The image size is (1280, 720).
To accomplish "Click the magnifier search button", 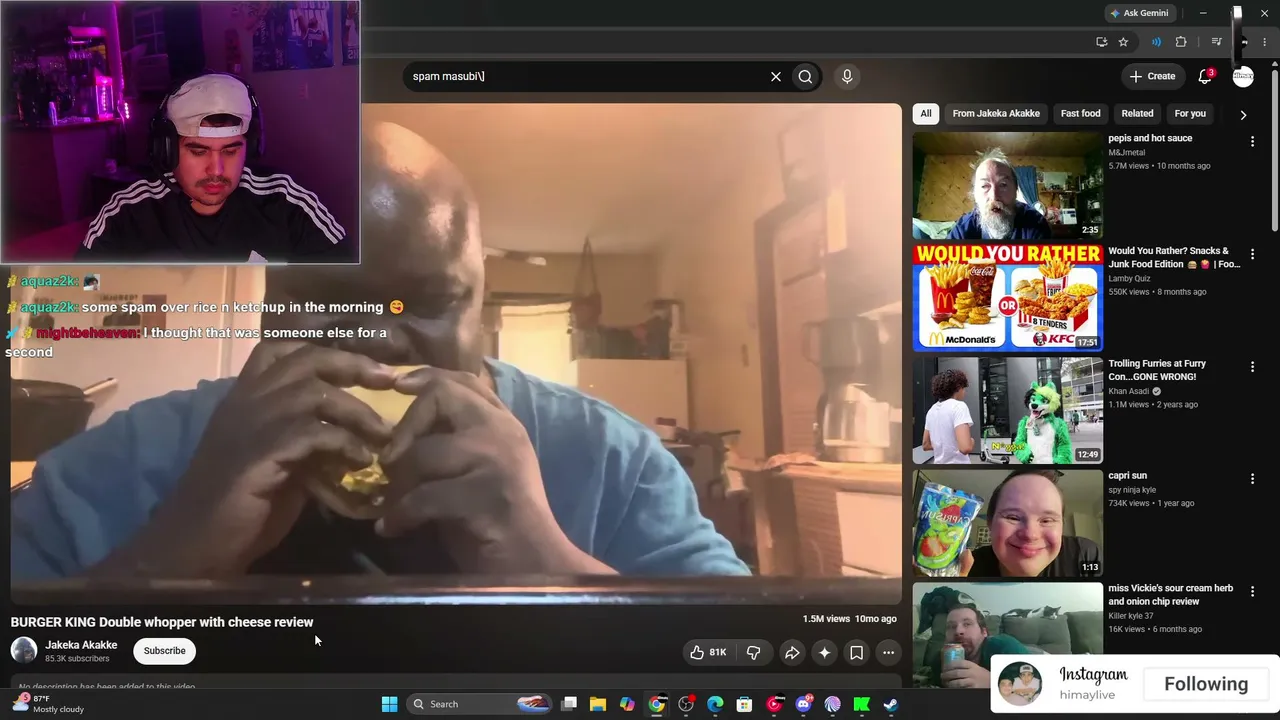I will coord(805,76).
